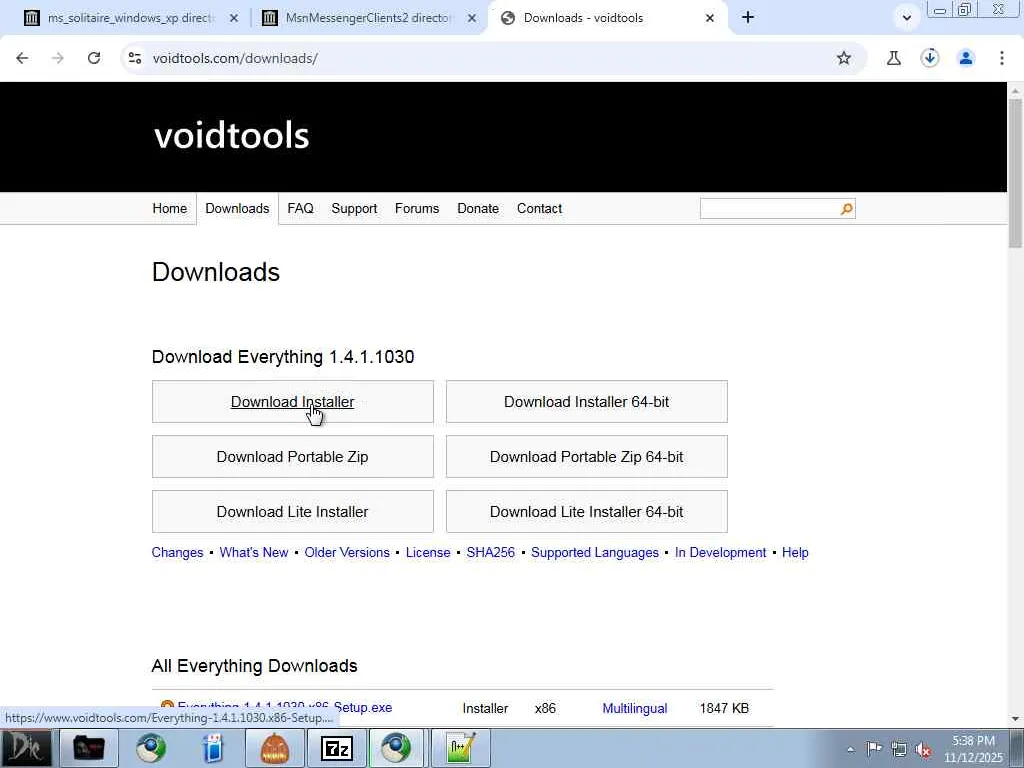
Task: Open the Chrome profile avatar menu
Action: click(966, 58)
